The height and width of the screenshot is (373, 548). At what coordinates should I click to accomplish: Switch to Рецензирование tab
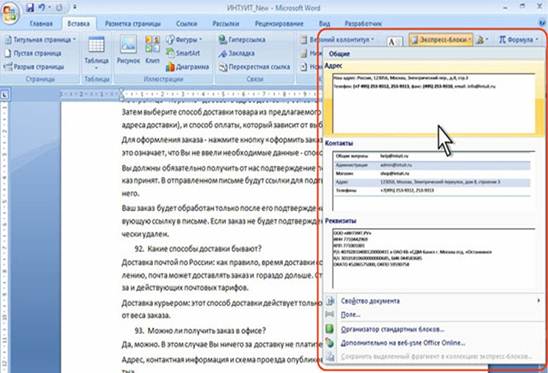279,23
